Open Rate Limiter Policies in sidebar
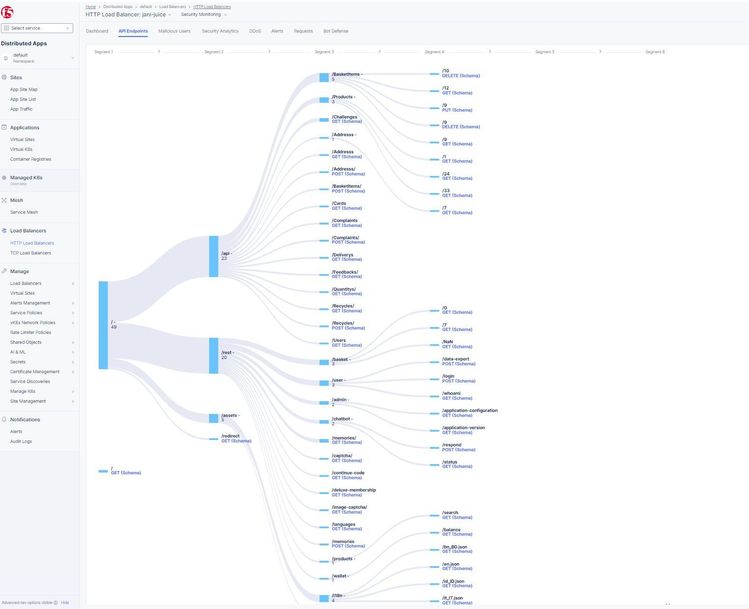Viewport: 749px width, 609px height. (31, 332)
